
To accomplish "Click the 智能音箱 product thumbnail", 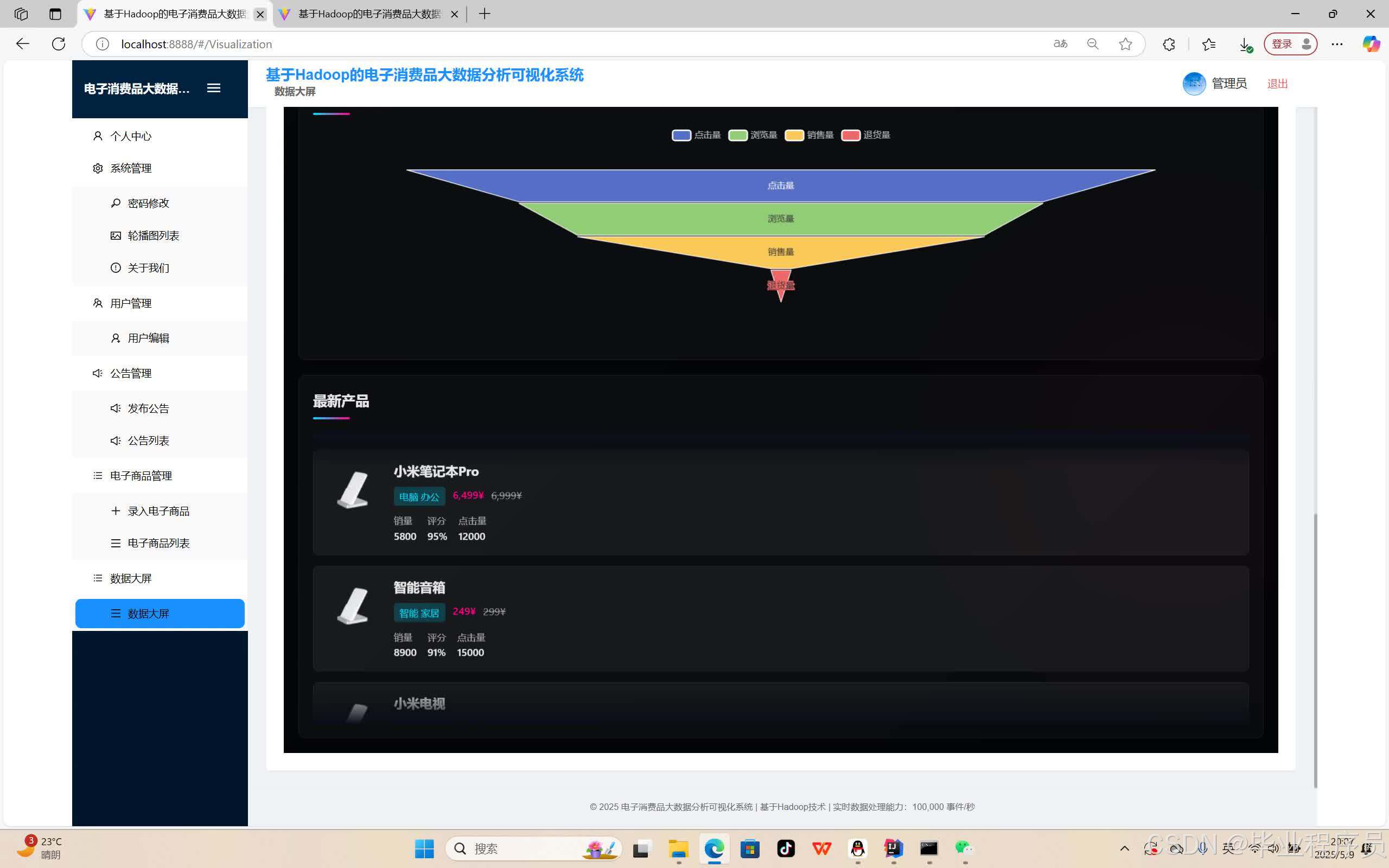I will click(x=353, y=605).
